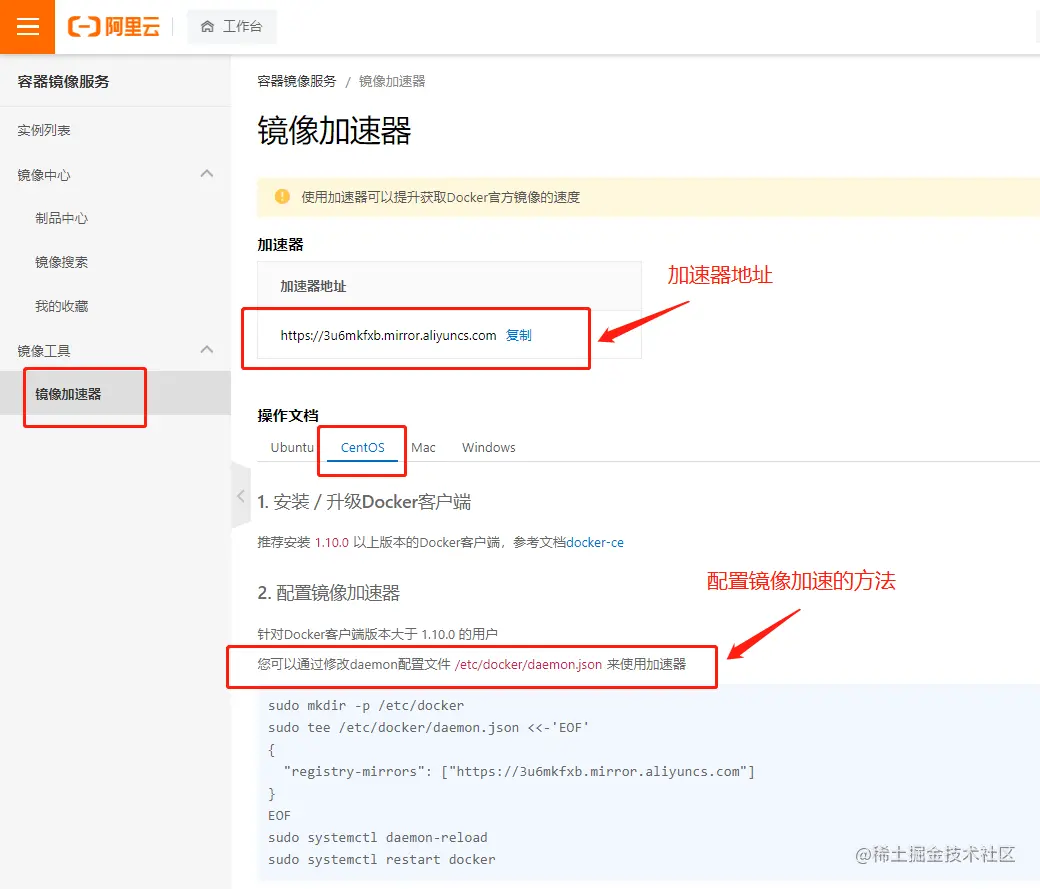The width and height of the screenshot is (1040, 889).
Task: Open the docker-ce documentation link
Action: pos(595,542)
